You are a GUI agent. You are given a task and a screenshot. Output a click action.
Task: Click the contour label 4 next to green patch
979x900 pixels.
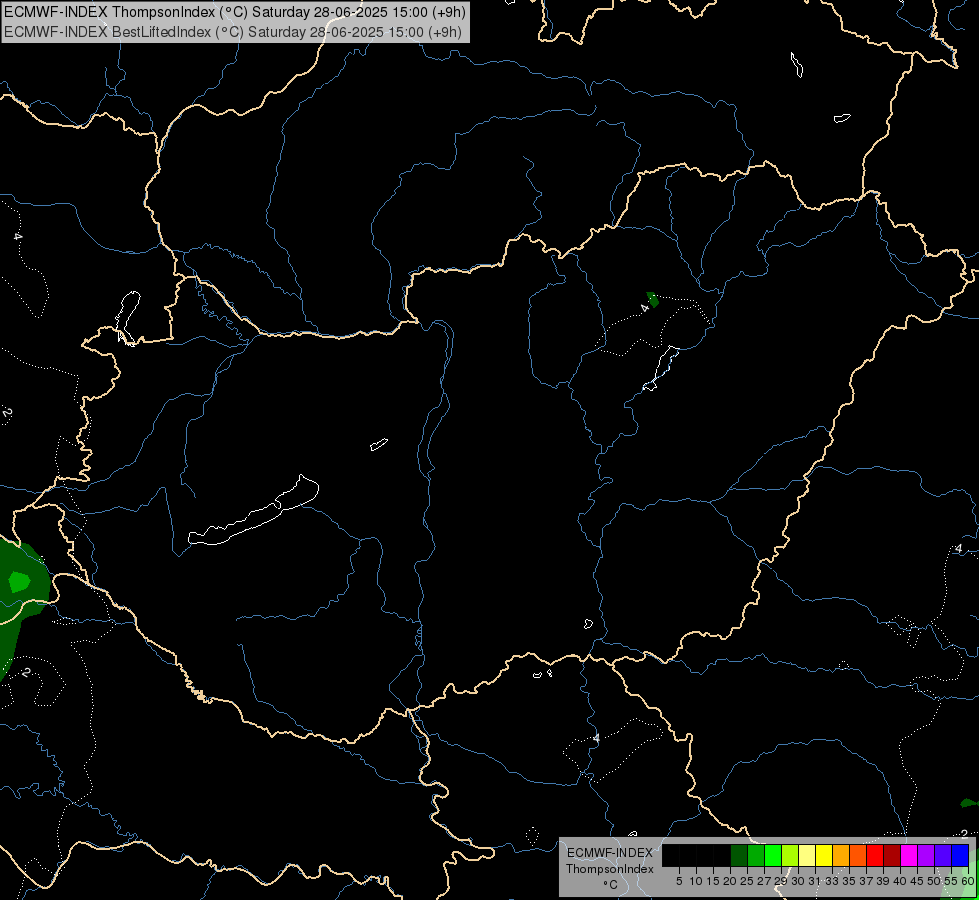[644, 309]
